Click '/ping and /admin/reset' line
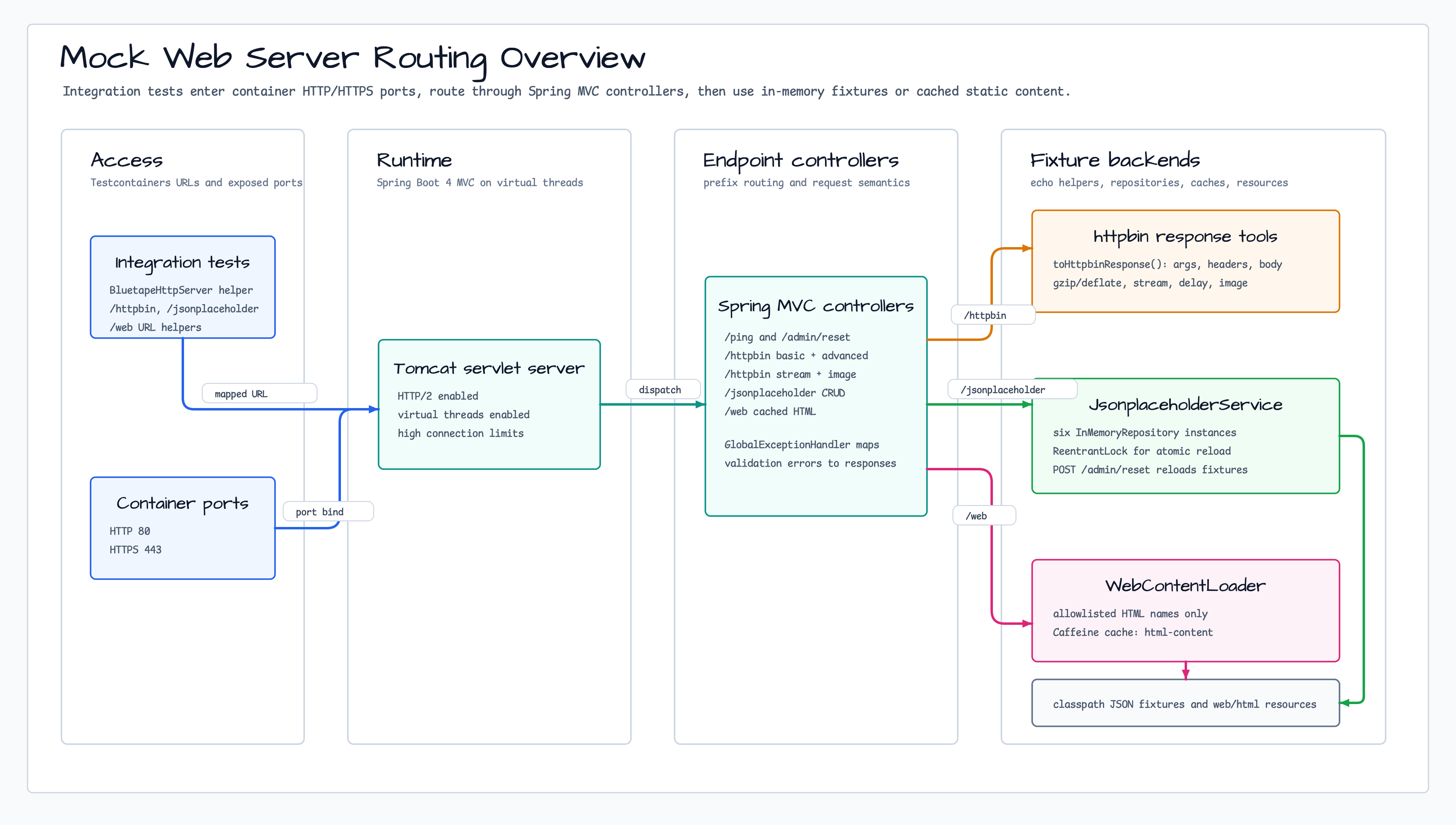The image size is (1456, 825). (x=787, y=337)
